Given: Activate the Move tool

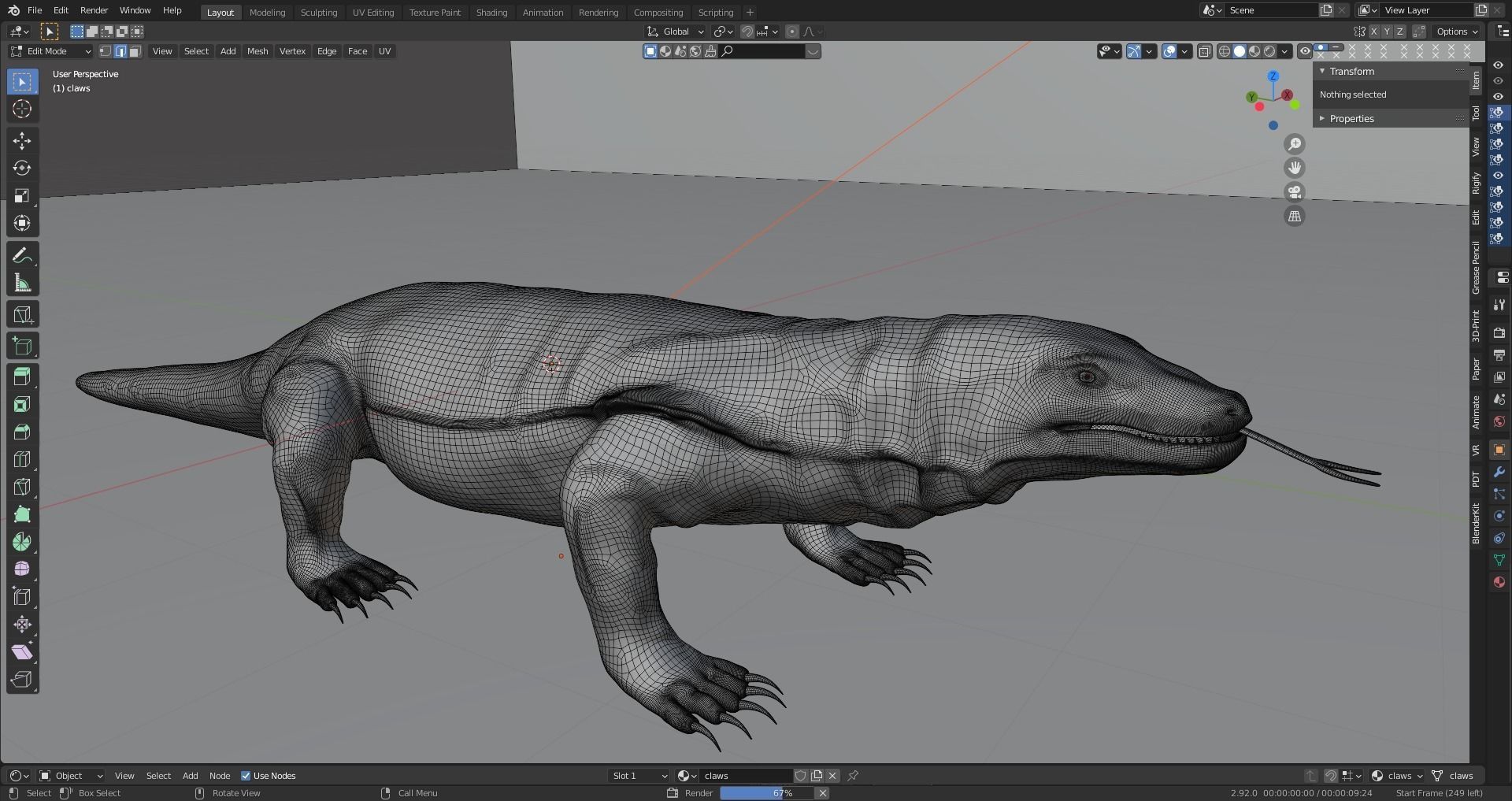Looking at the screenshot, I should [x=22, y=141].
